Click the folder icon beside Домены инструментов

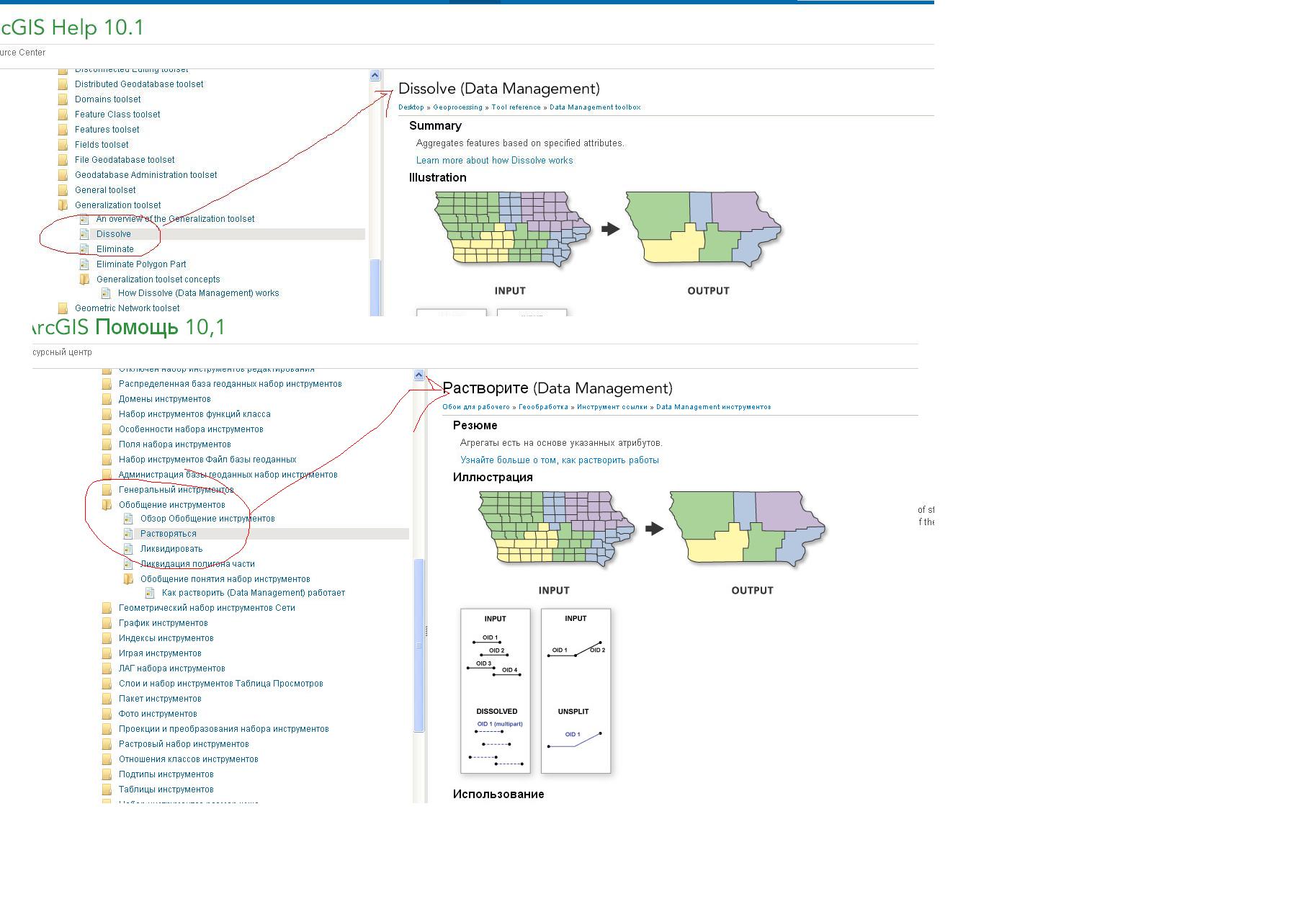pyautogui.click(x=107, y=399)
